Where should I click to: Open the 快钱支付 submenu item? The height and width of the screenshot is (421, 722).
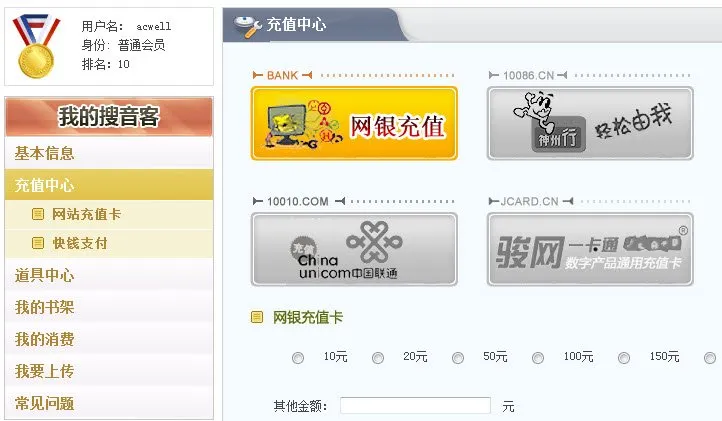click(109, 243)
